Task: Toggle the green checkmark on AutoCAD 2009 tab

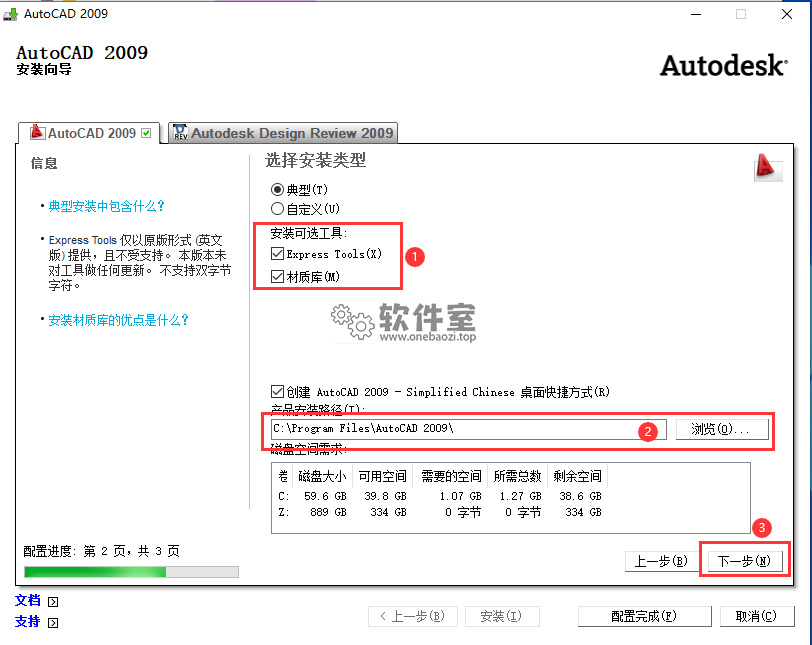Action: click(147, 133)
